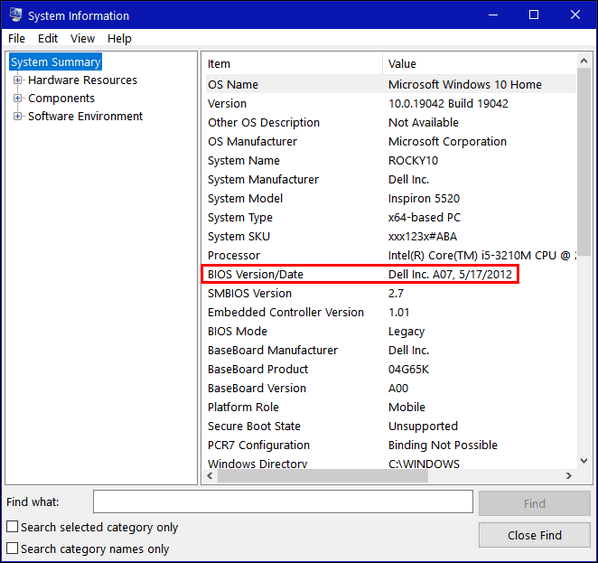Select the OS Manufacturer row
This screenshot has height=563, width=598.
(x=391, y=142)
